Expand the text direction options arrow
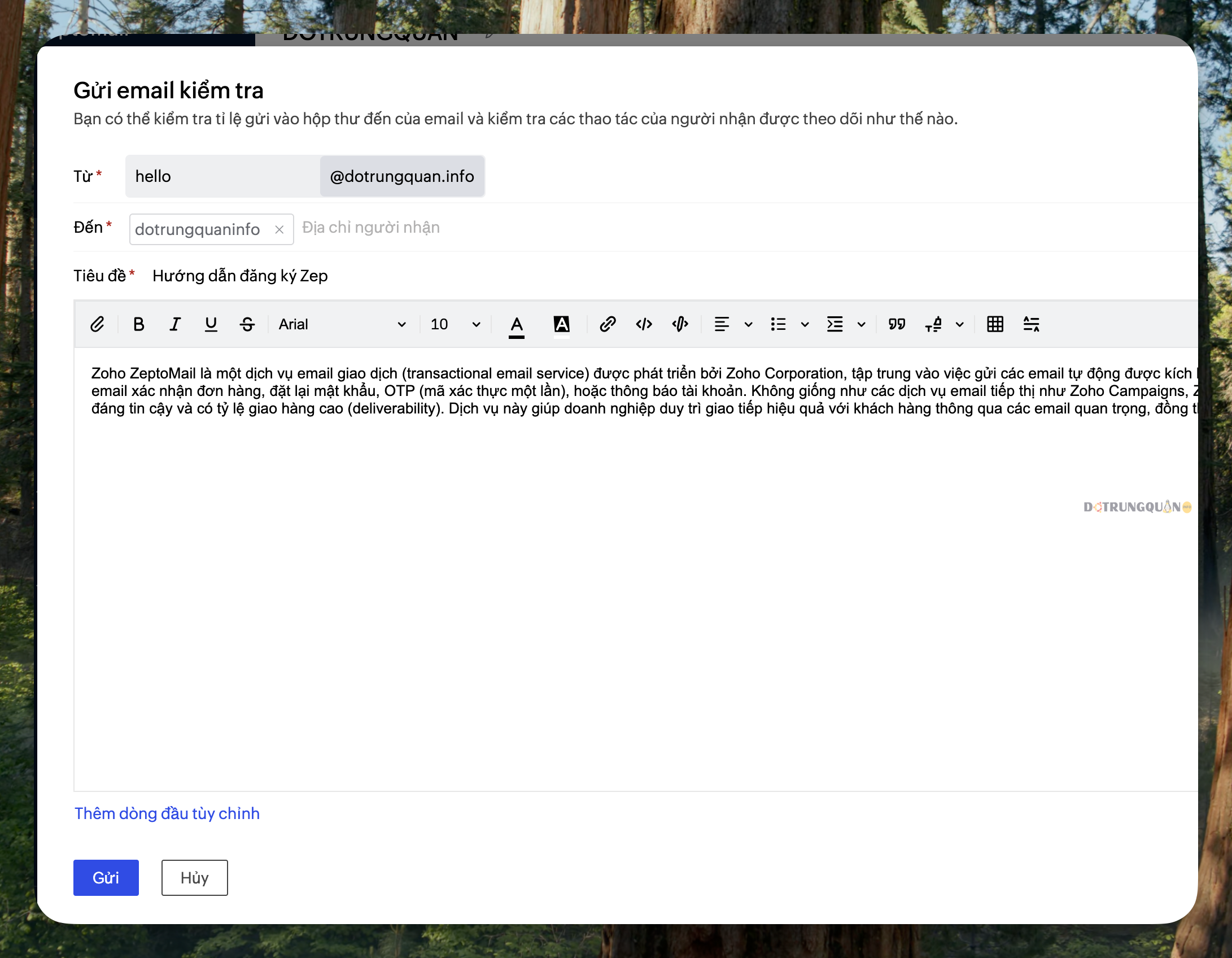The height and width of the screenshot is (958, 1232). (x=960, y=325)
